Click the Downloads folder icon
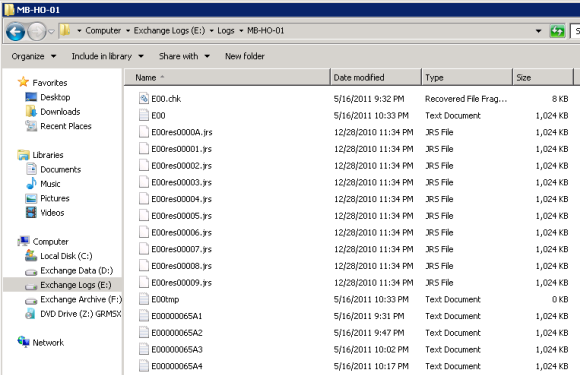 31,111
